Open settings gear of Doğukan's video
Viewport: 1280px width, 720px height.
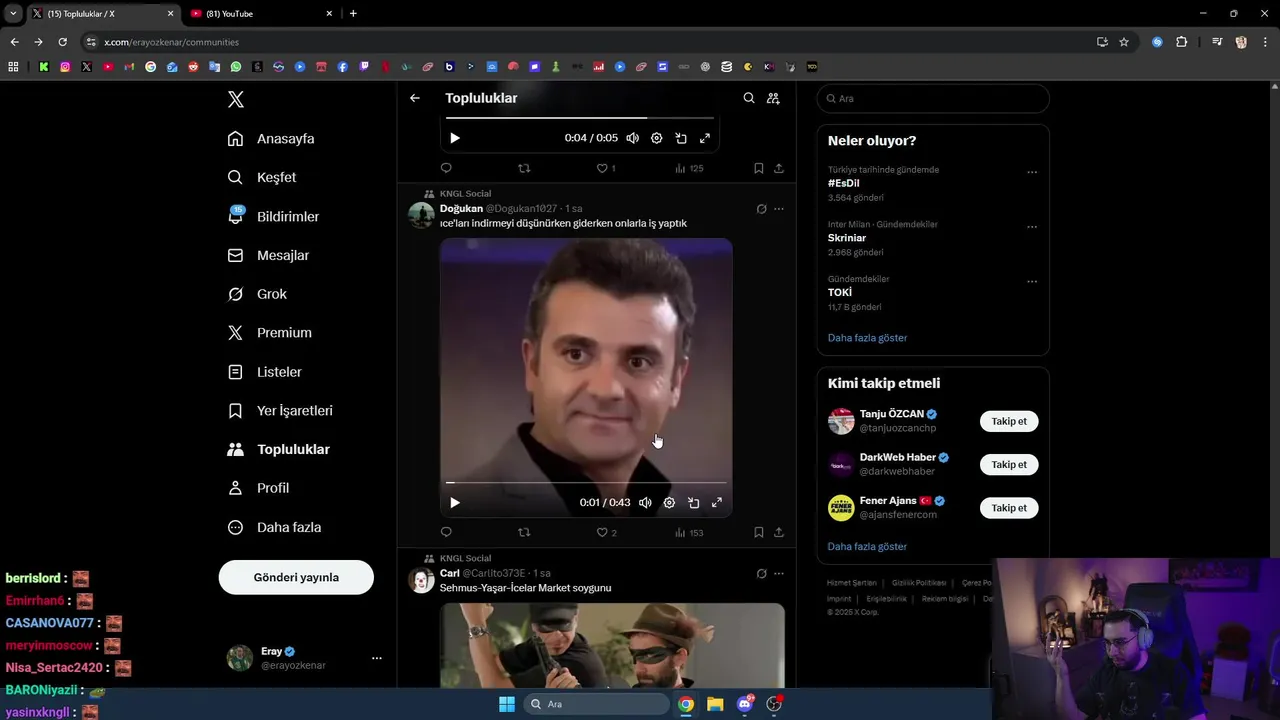click(669, 503)
